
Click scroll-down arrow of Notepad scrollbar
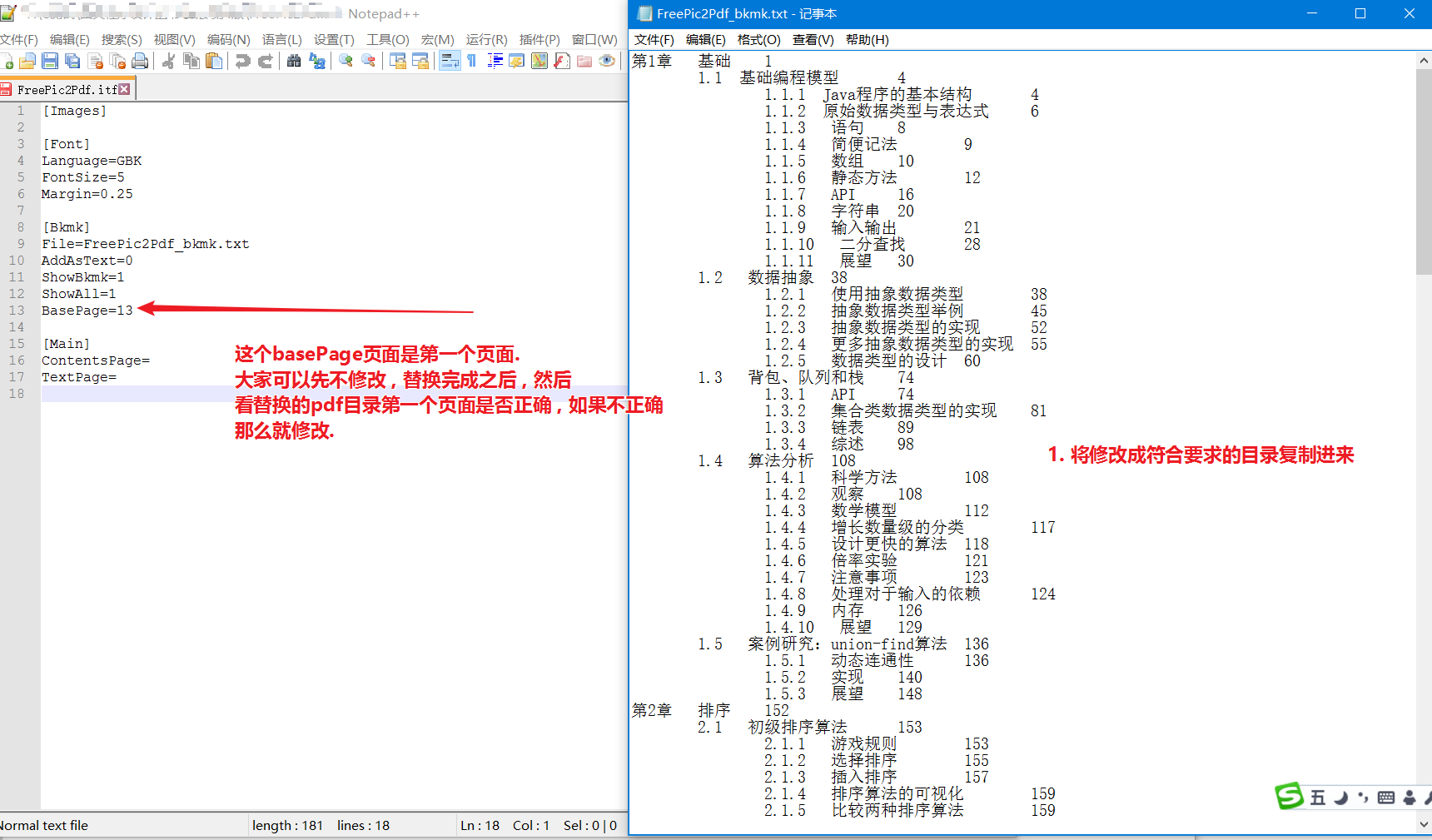click(x=1424, y=824)
